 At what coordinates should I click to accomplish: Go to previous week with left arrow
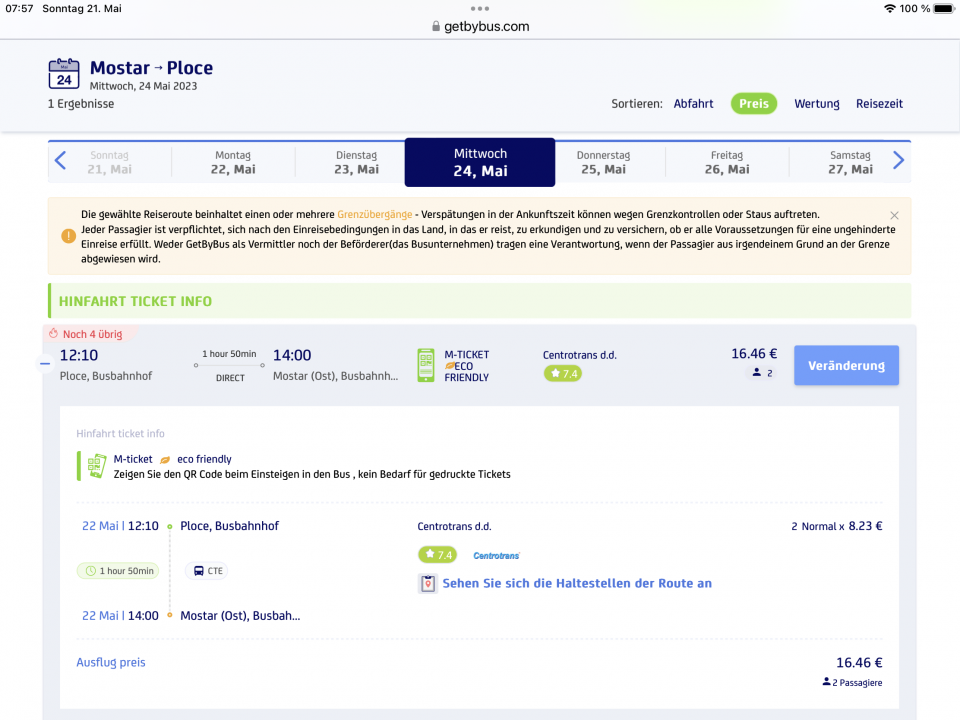[x=60, y=161]
